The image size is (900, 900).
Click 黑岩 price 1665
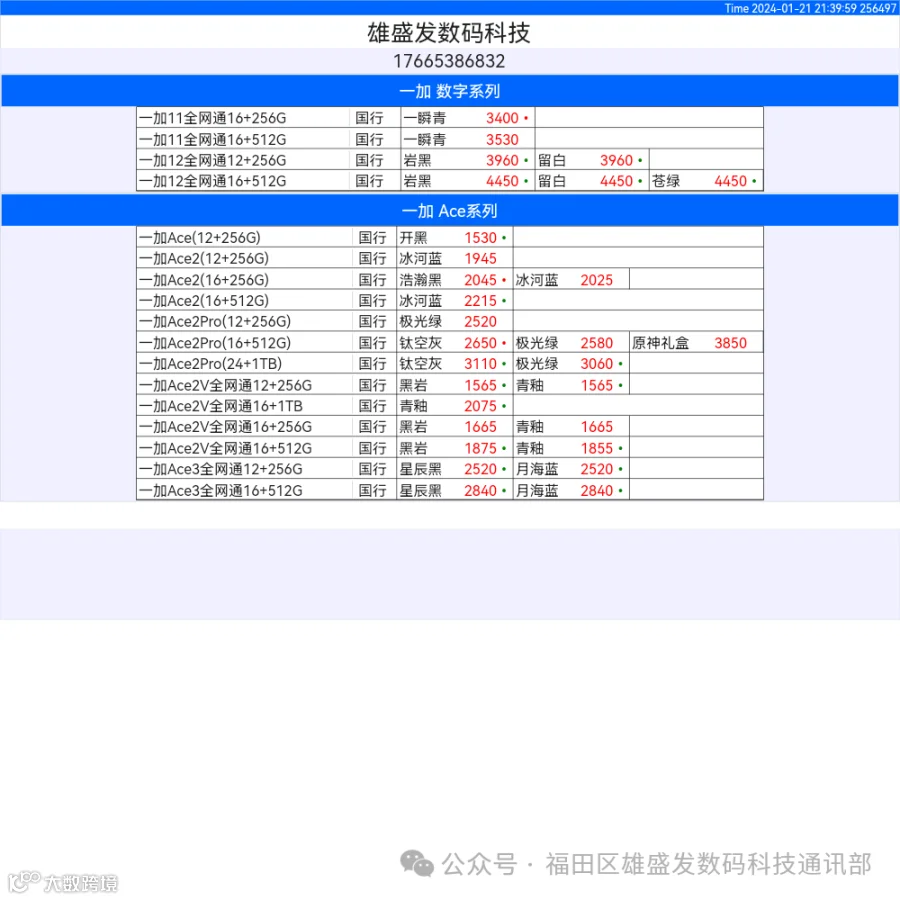click(x=480, y=426)
